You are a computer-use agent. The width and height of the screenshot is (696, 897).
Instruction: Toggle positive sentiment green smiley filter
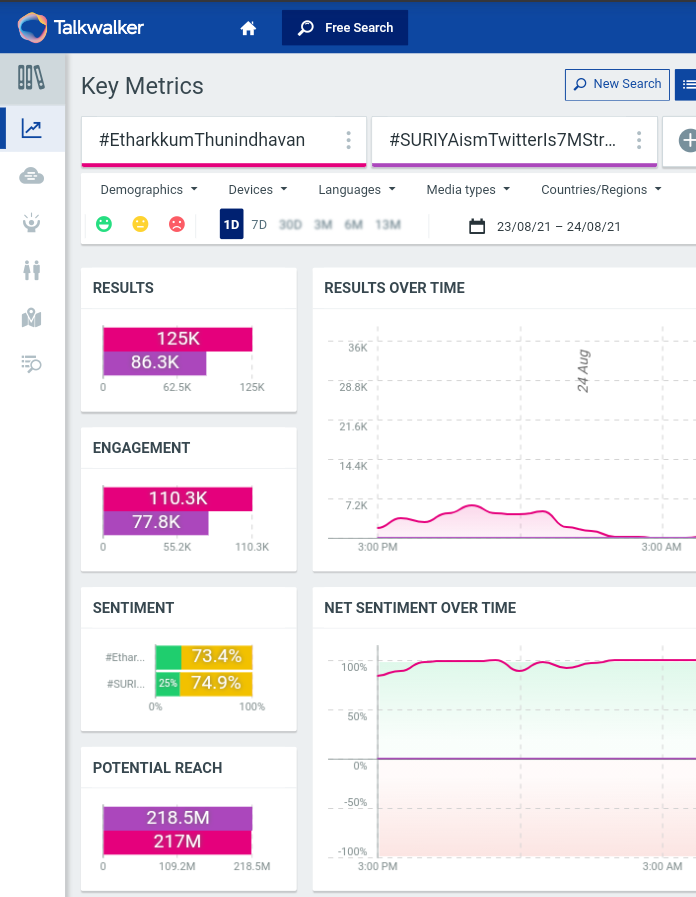point(104,224)
